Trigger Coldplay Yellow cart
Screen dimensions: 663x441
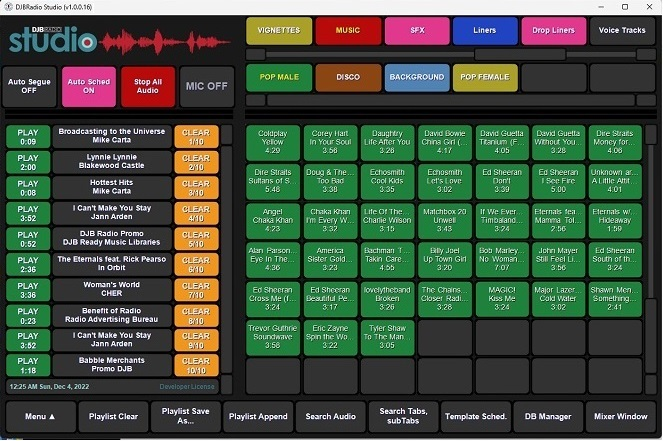coord(273,142)
